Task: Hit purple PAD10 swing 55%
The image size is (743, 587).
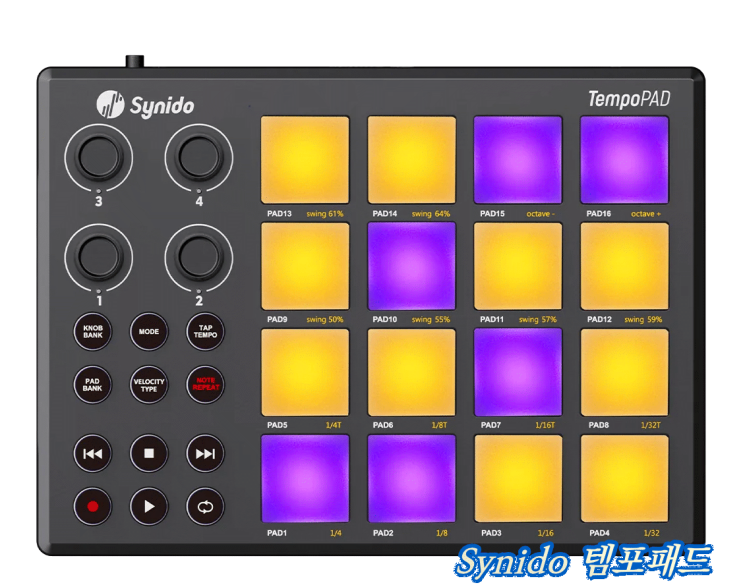Action: tap(411, 266)
